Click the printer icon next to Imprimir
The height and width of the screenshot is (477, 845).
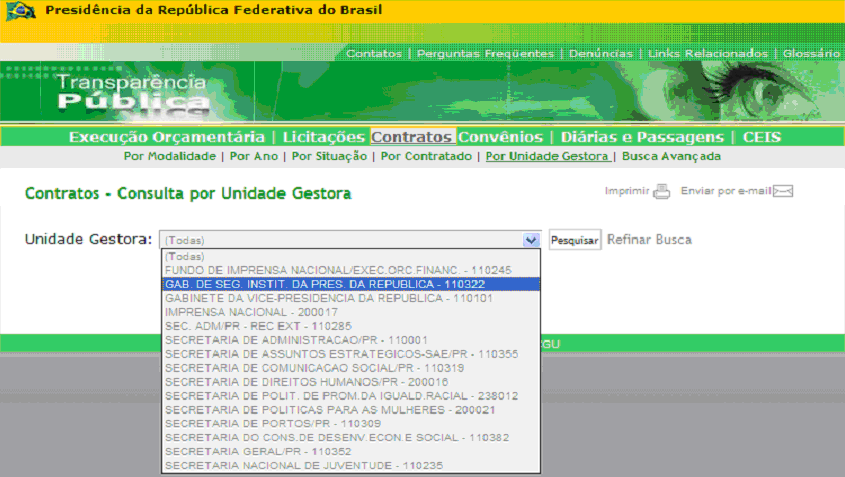click(x=661, y=192)
